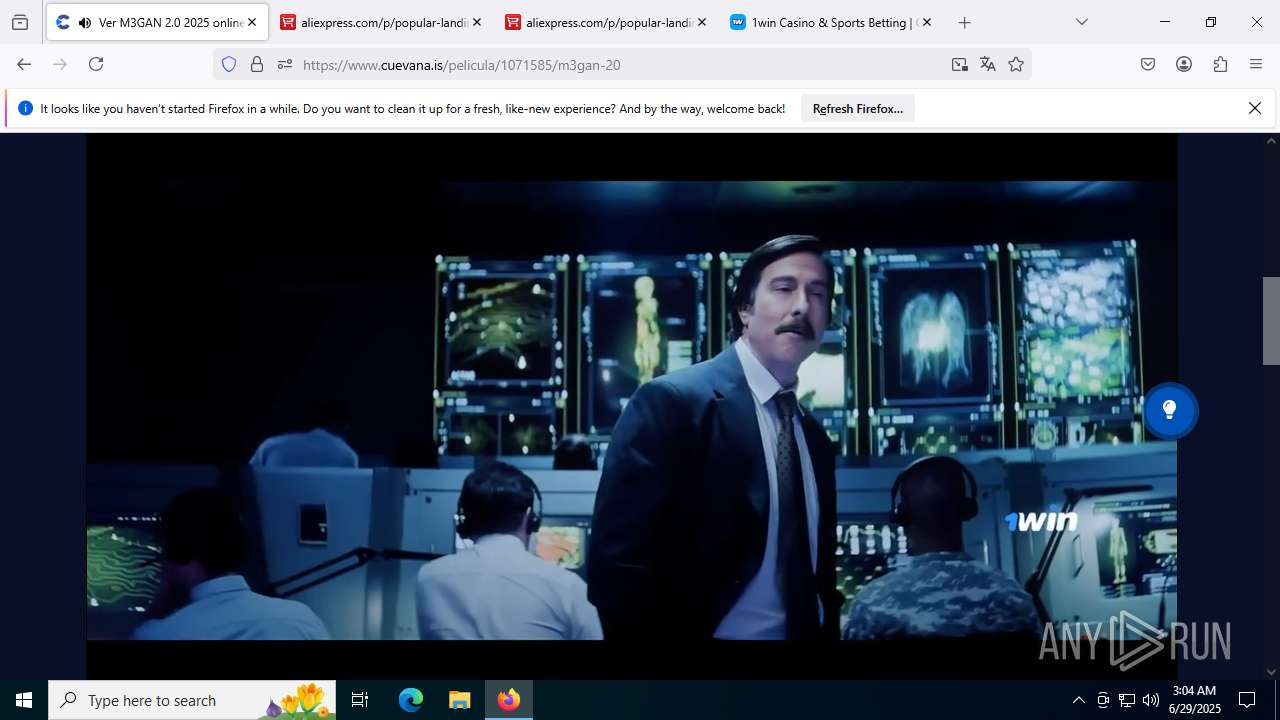
Task: Open the Windows notification center
Action: coord(1247,700)
